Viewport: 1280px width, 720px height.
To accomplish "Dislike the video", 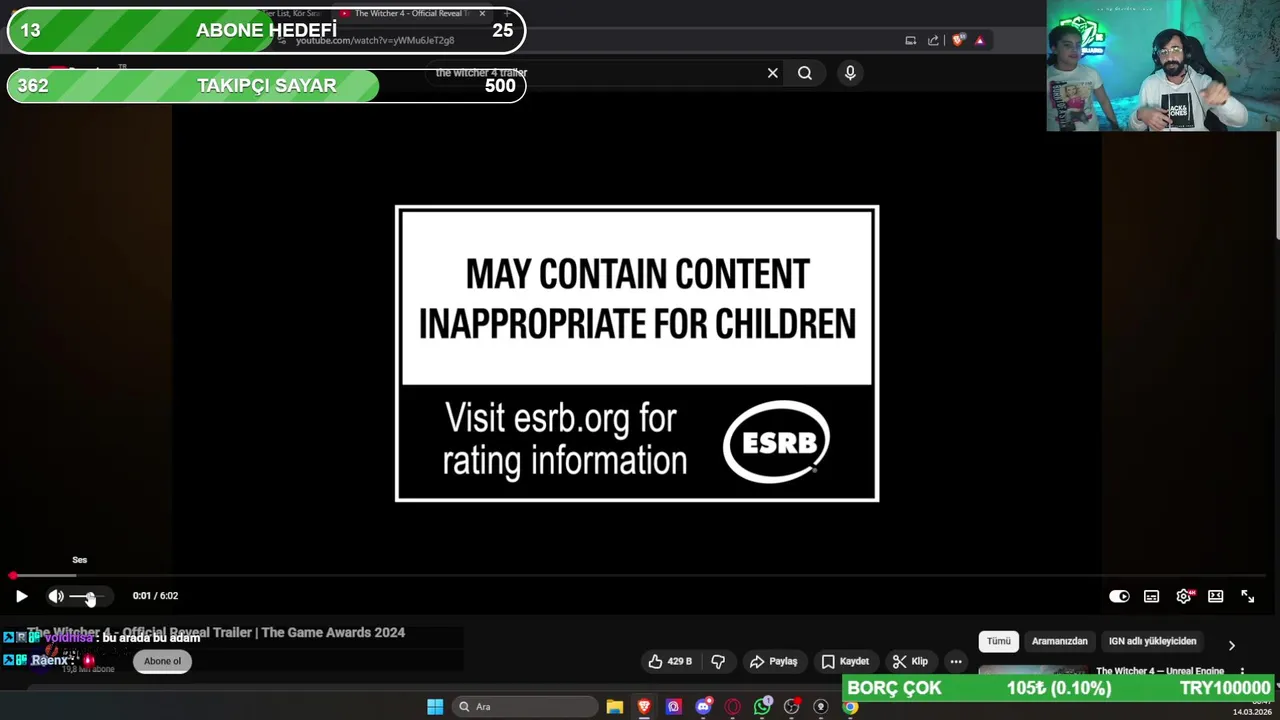I will pyautogui.click(x=717, y=661).
